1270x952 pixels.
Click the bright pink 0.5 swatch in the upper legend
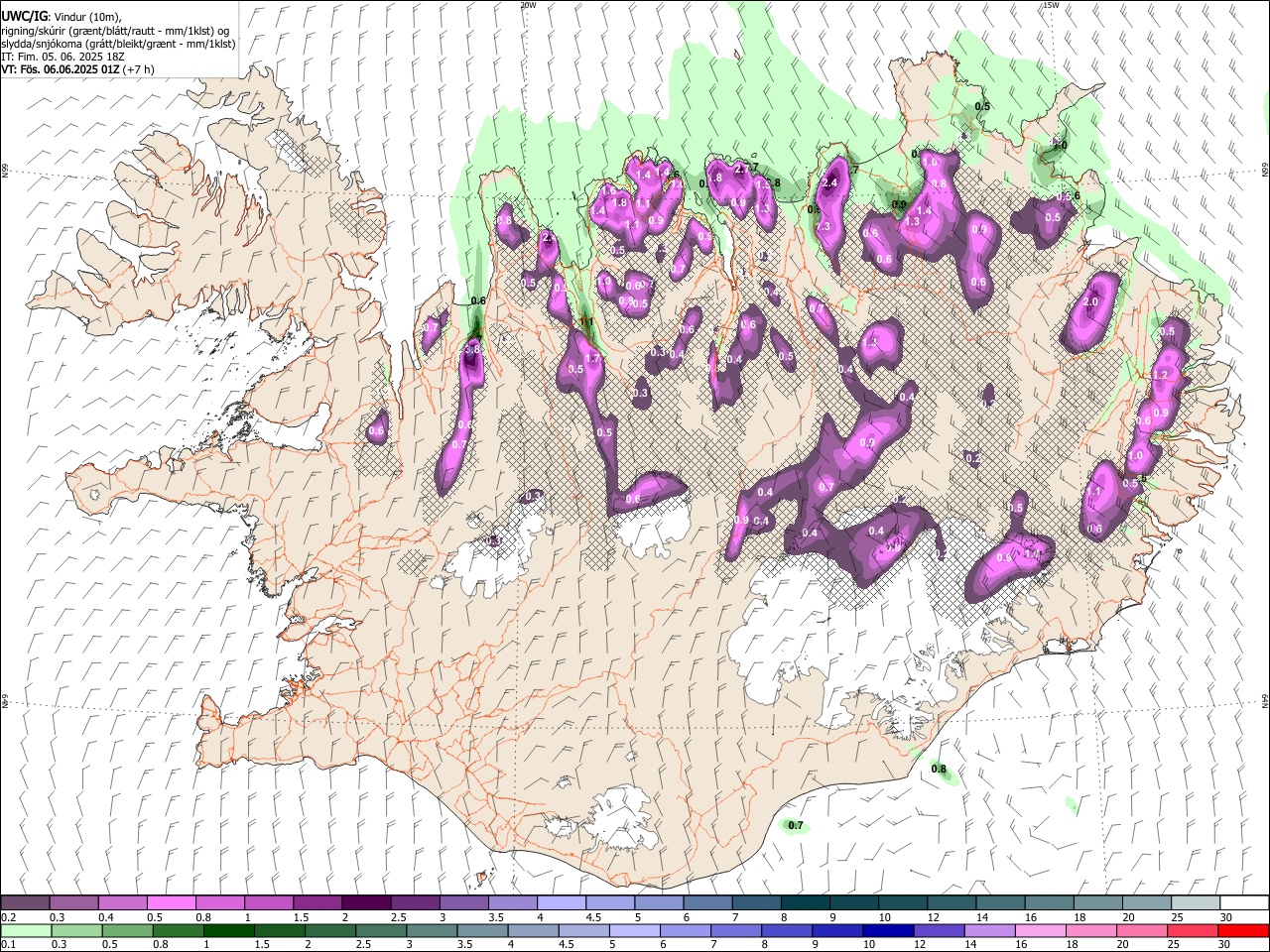click(x=172, y=902)
